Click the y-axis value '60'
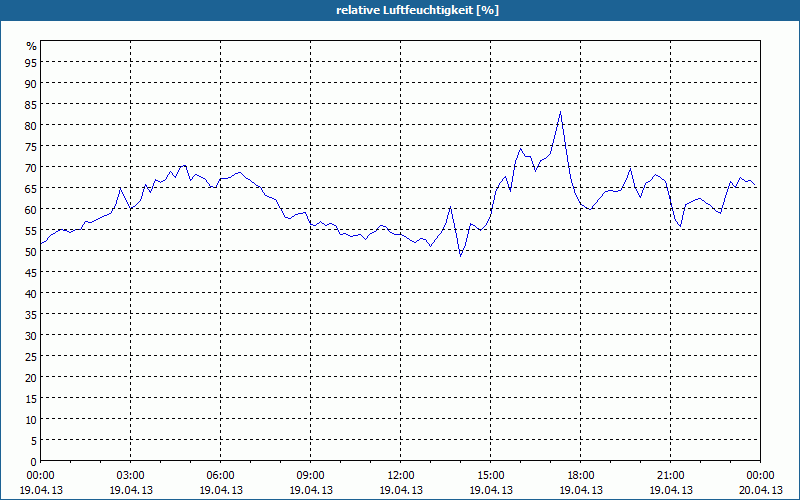The width and height of the screenshot is (800, 500). pos(31,209)
